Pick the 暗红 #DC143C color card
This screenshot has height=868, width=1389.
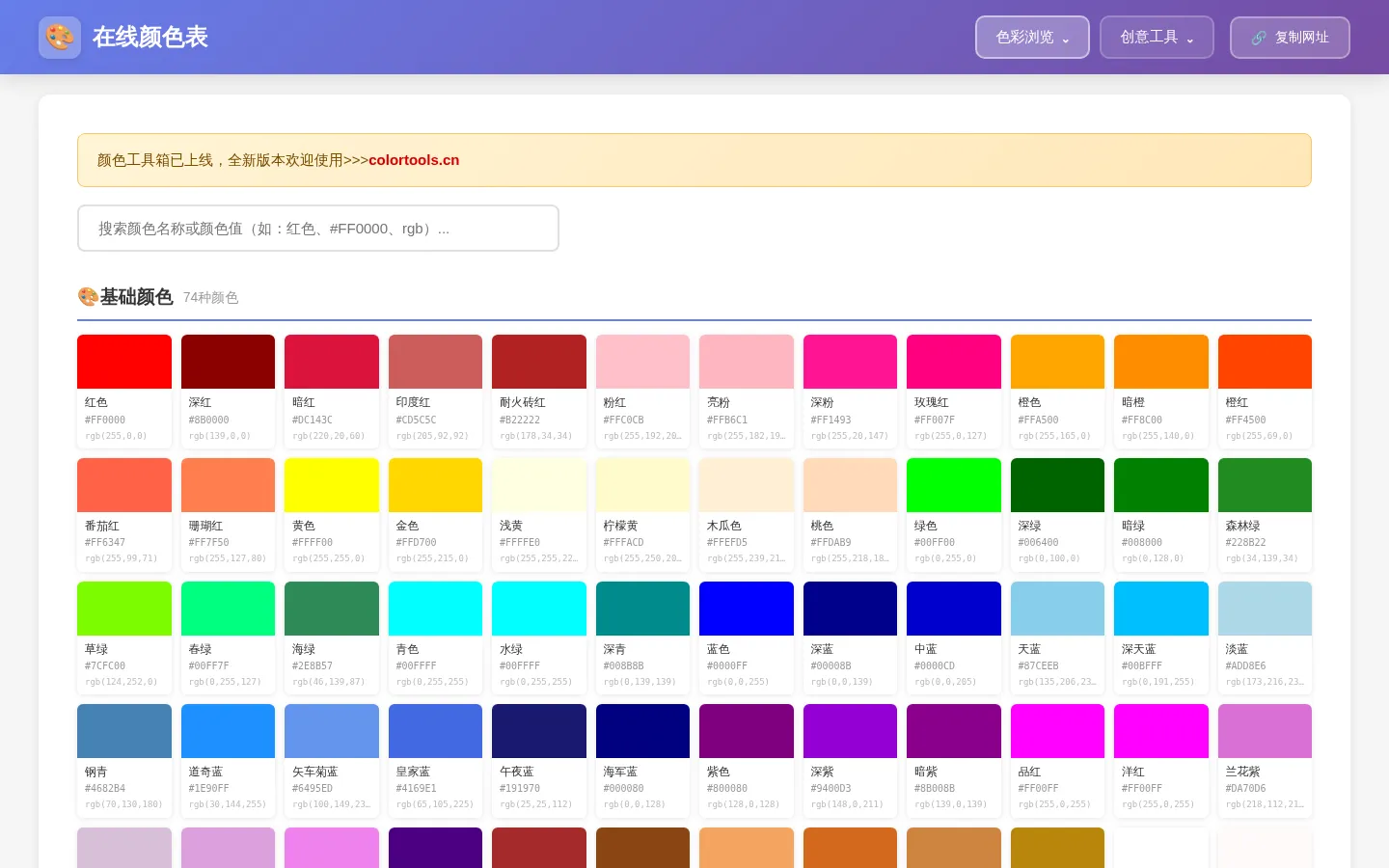coord(332,392)
